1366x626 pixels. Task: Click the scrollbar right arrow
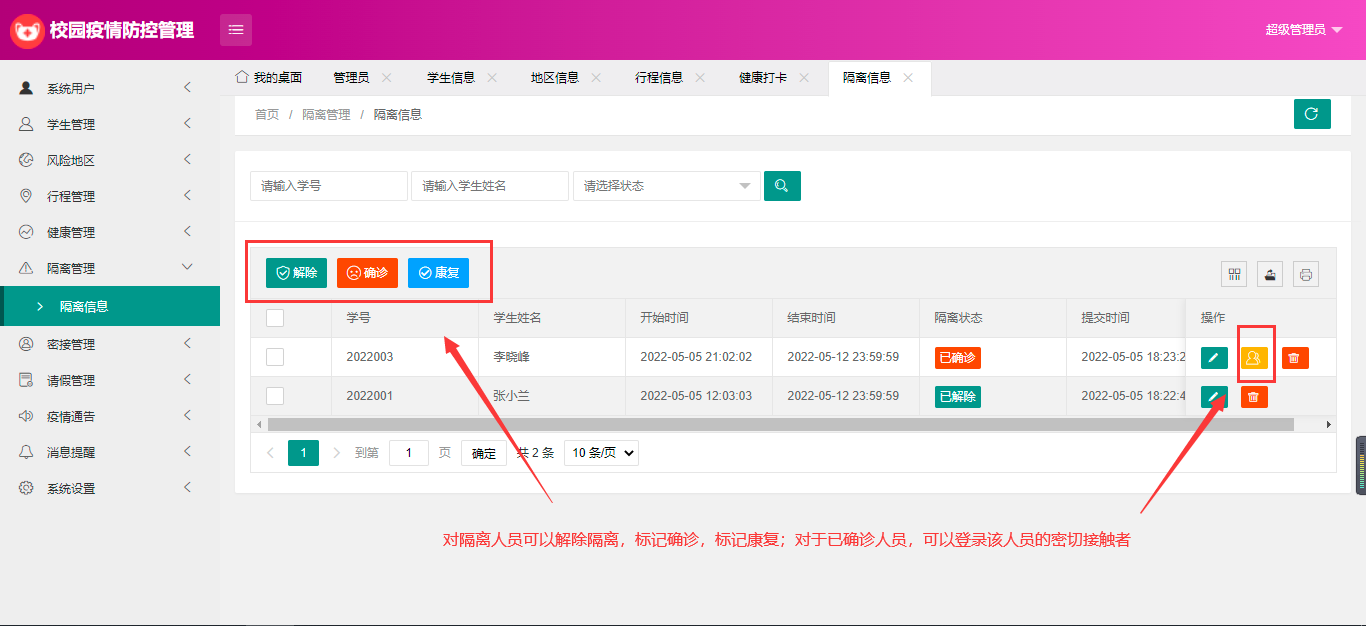(1329, 424)
